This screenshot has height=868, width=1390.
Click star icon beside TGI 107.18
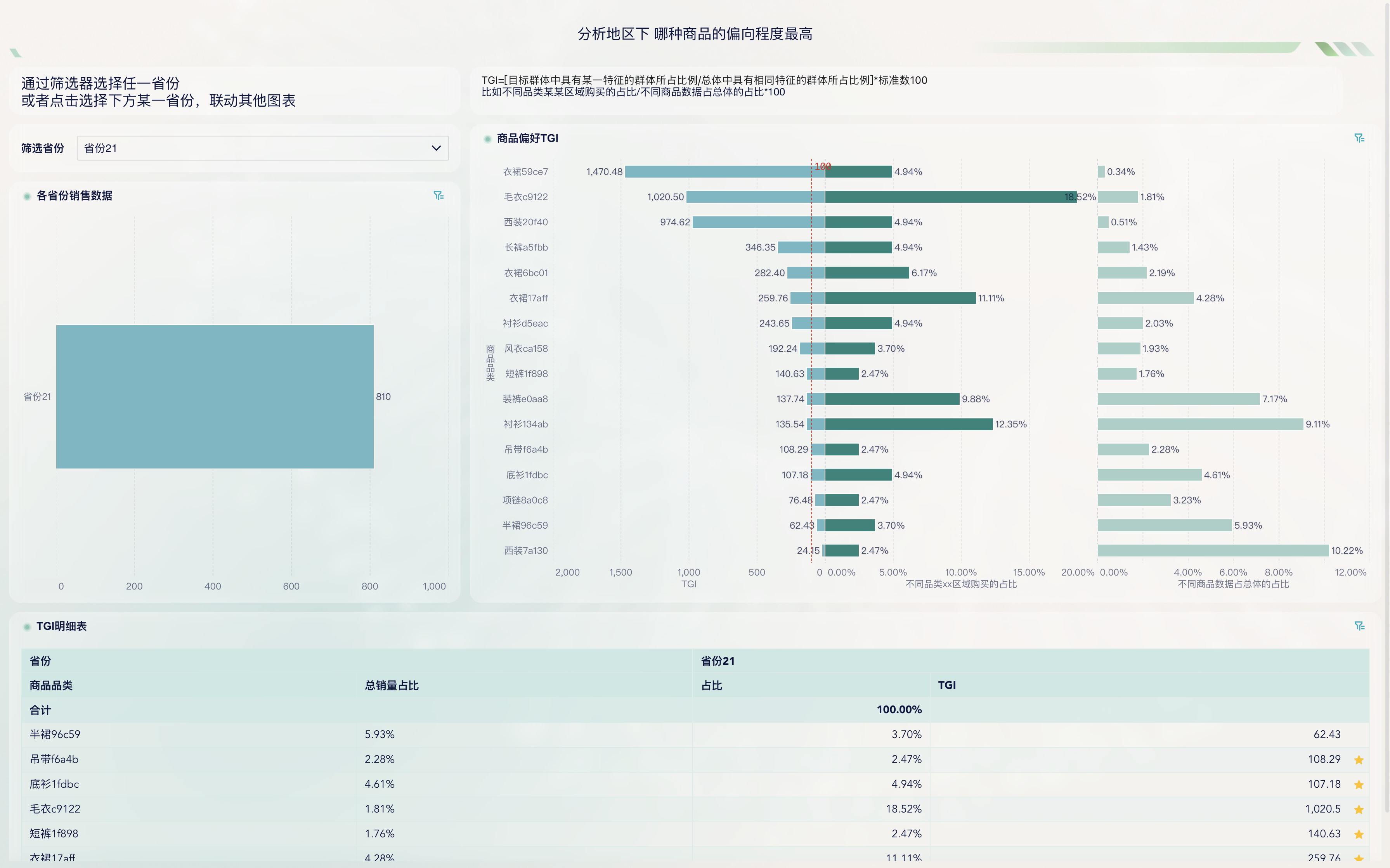1359,784
